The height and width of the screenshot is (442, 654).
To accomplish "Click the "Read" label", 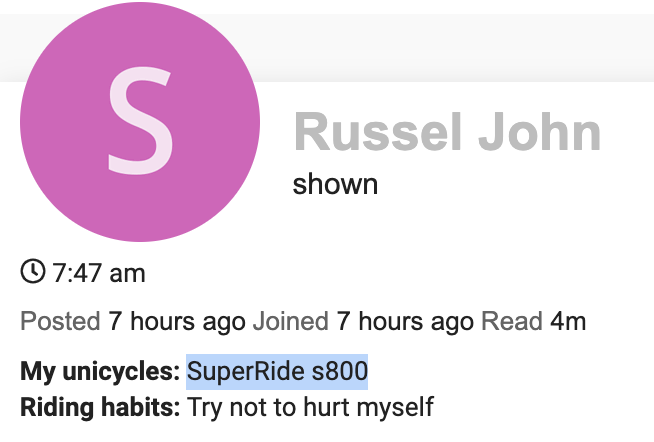I will (x=511, y=322).
